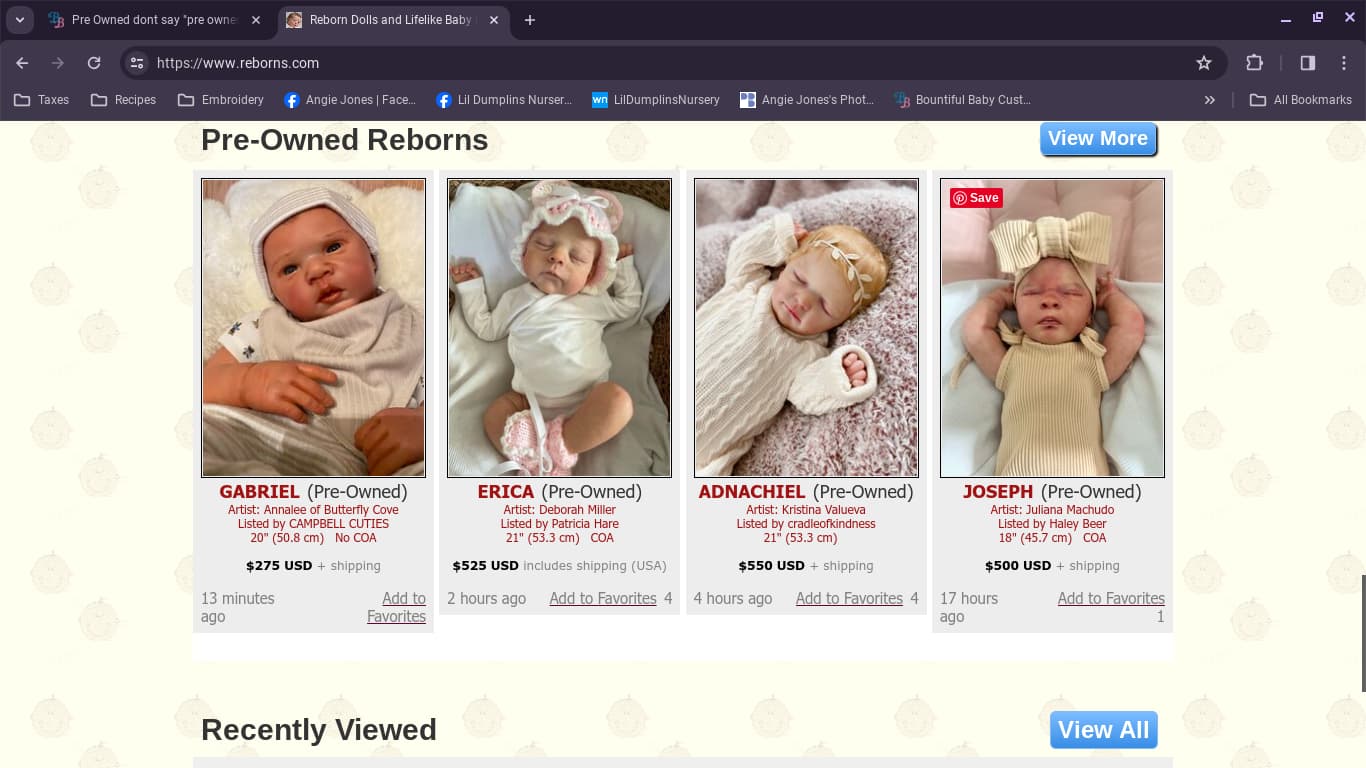
Task: Click Listed by cradleofkindness text
Action: pos(806,524)
